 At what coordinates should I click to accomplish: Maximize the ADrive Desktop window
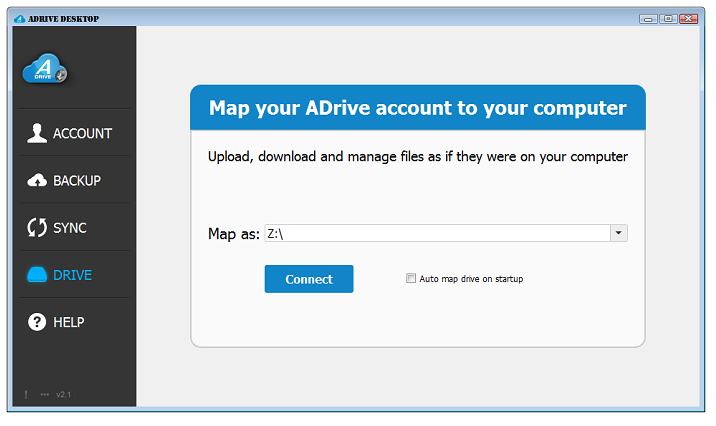click(668, 19)
